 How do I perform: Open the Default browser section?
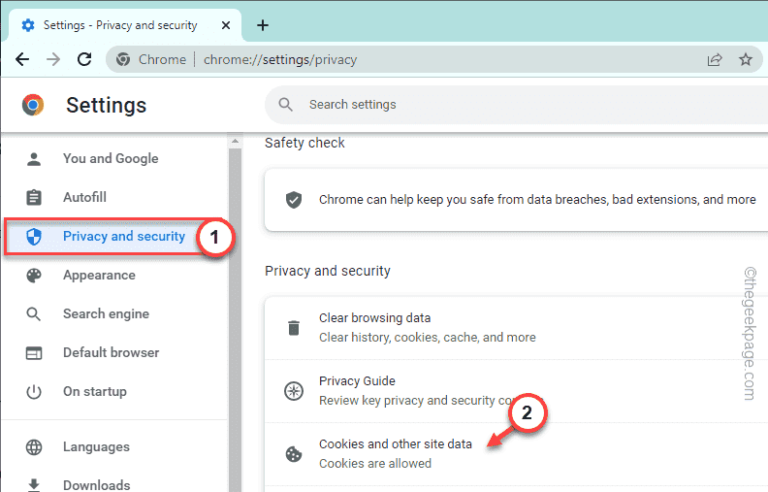pos(110,353)
